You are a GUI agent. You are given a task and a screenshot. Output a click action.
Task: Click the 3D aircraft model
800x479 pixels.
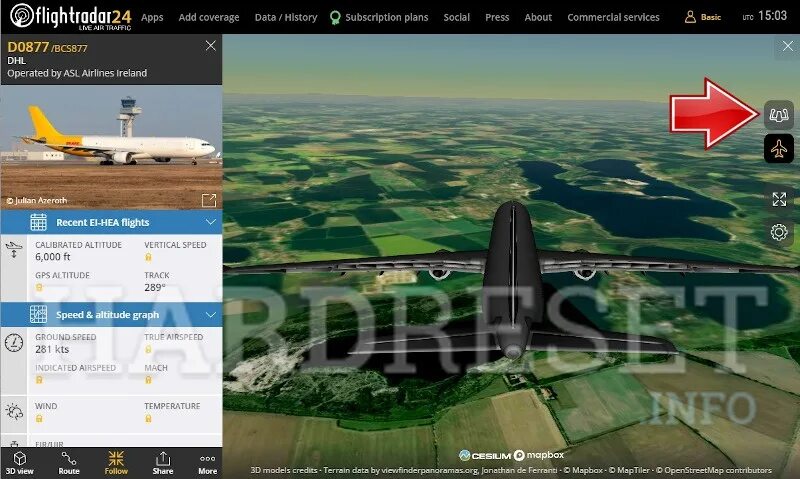[512, 283]
